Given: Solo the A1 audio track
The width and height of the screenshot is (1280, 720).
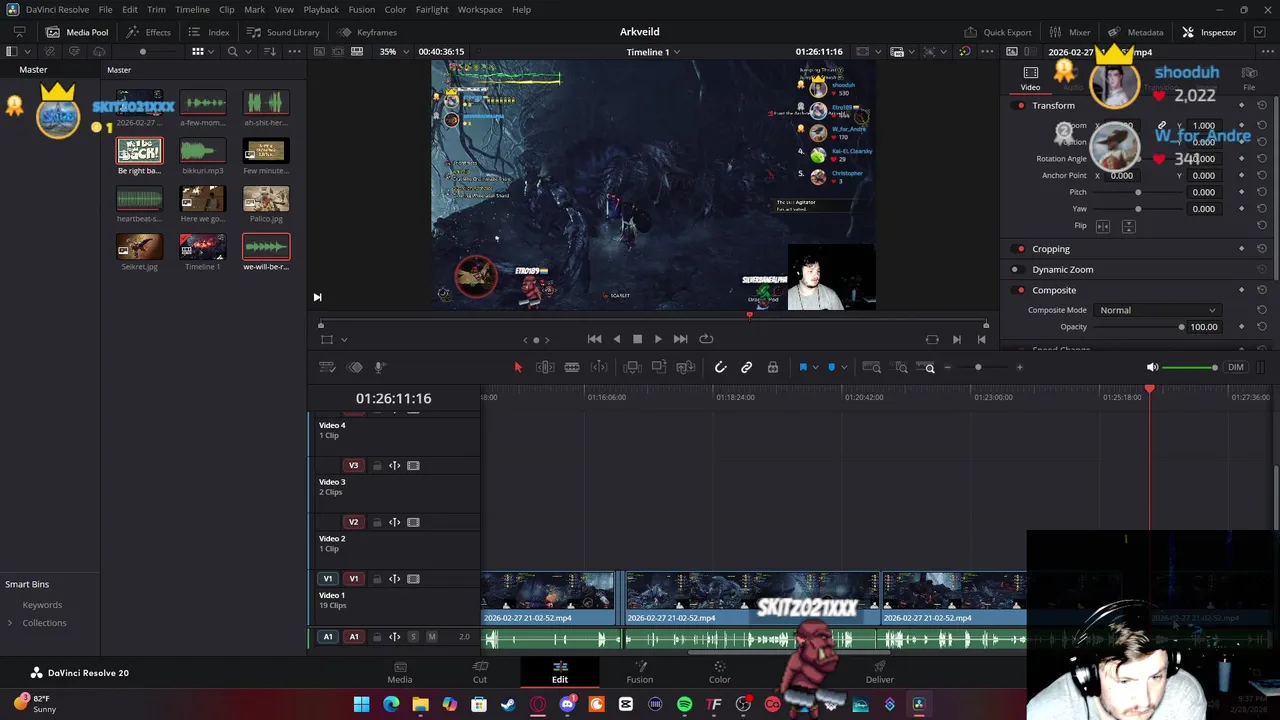Looking at the screenshot, I should pyautogui.click(x=413, y=637).
